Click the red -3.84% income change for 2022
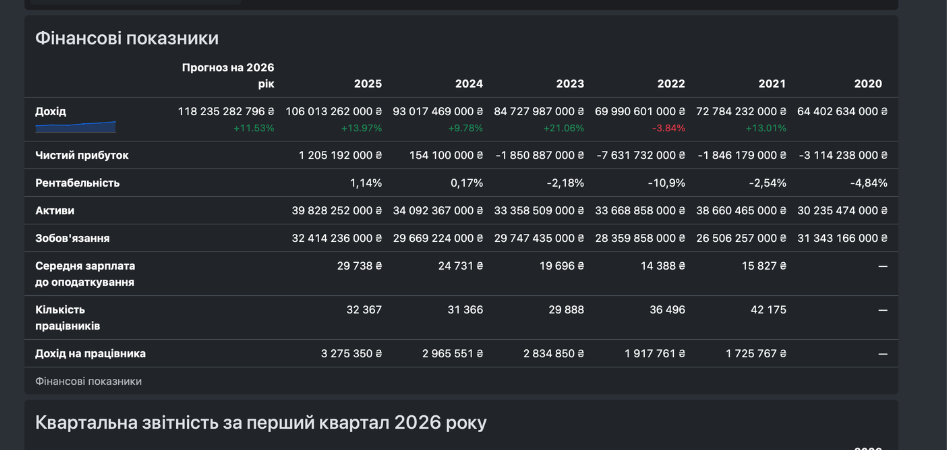Image resolution: width=950 pixels, height=450 pixels. 668,128
